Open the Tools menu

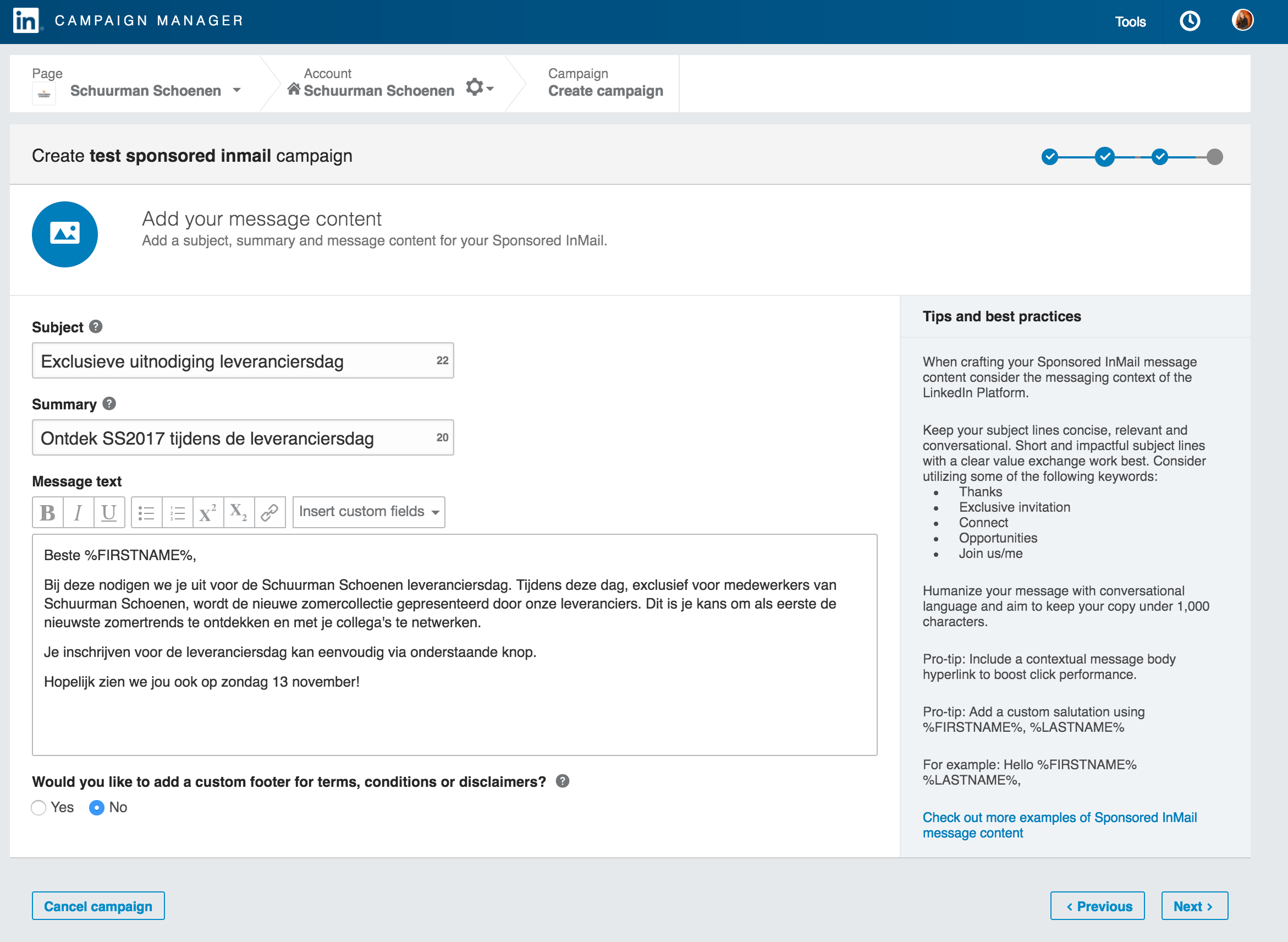(1130, 21)
